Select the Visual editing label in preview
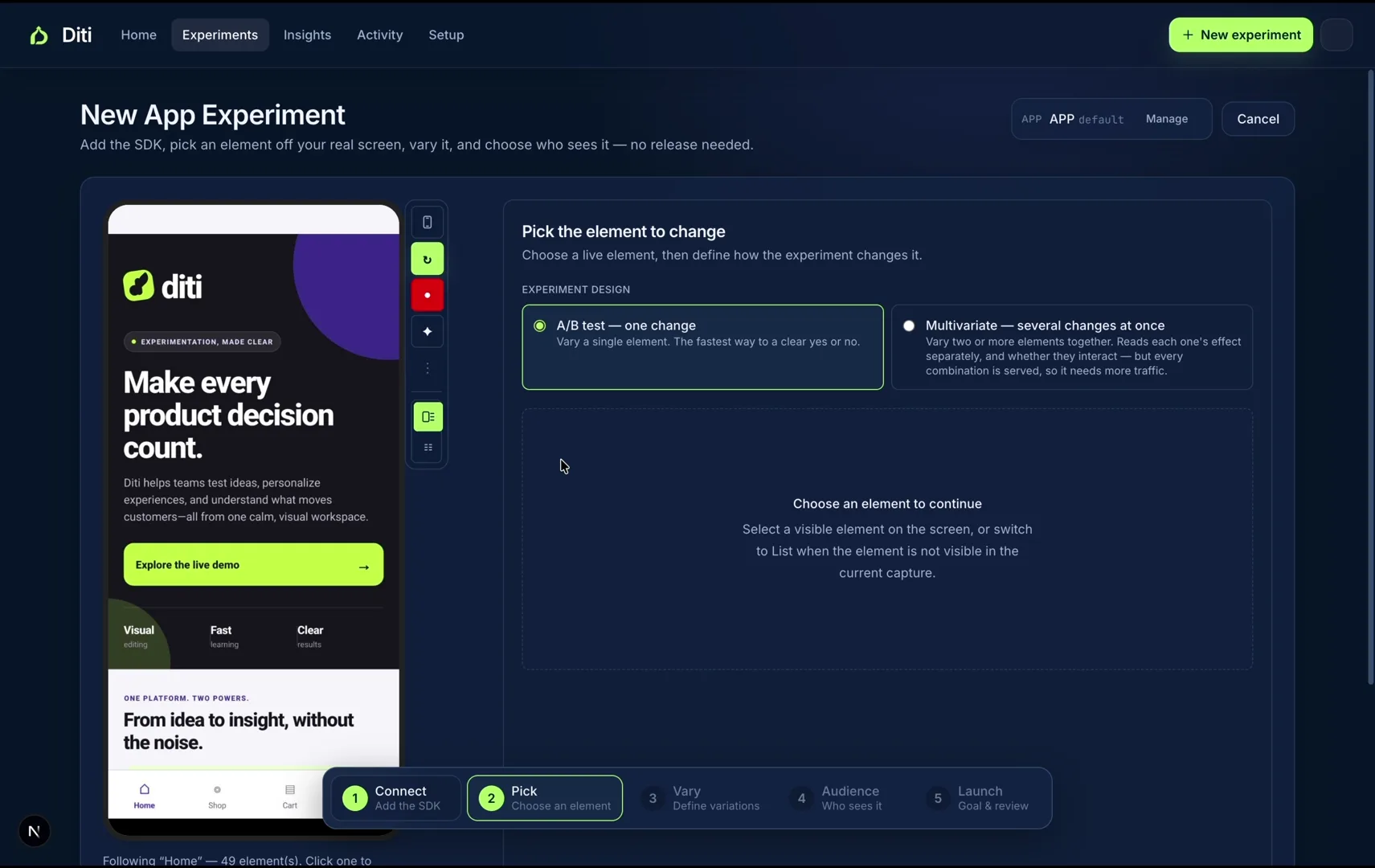 pos(139,636)
